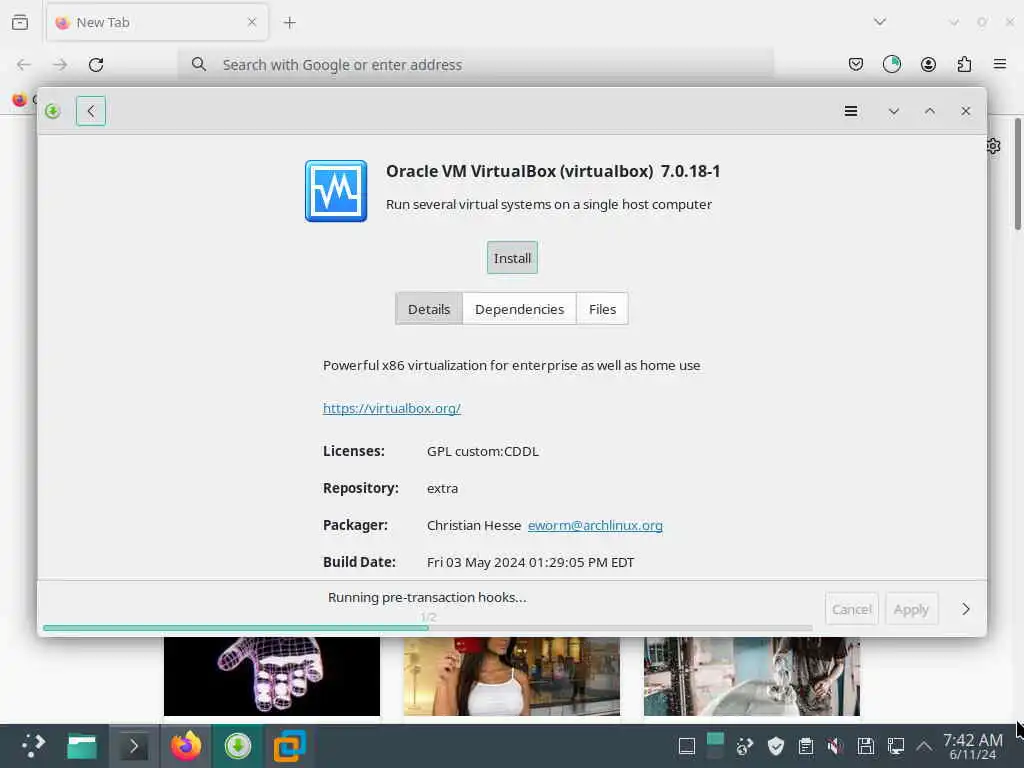The width and height of the screenshot is (1024, 768).
Task: Click the VirtualBox application logo
Action: 336,191
